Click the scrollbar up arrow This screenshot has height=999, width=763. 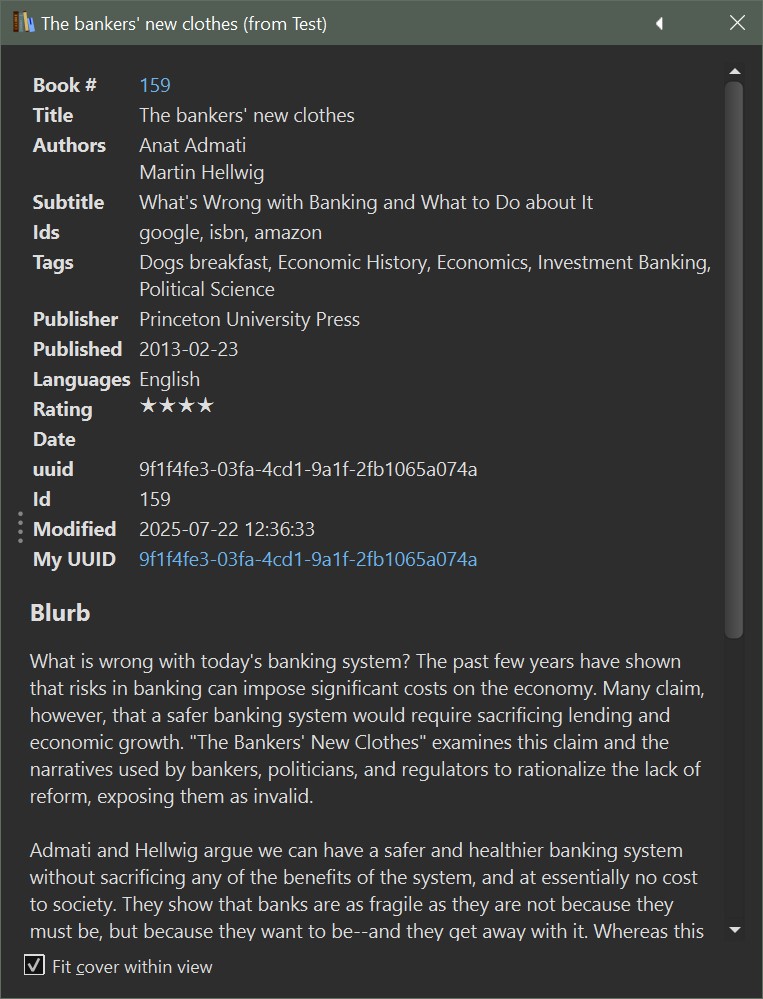735,72
